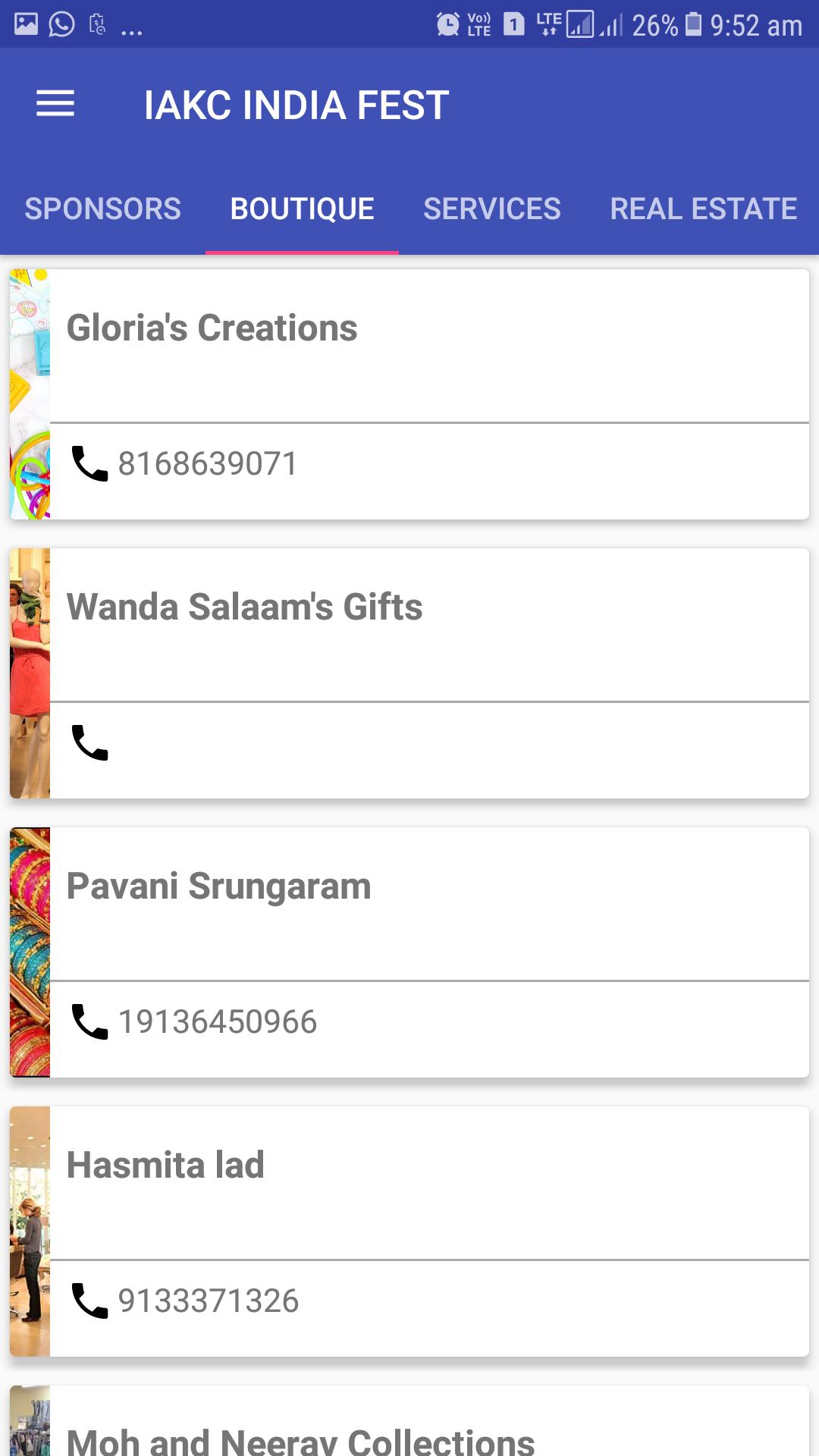The height and width of the screenshot is (1456, 819).
Task: Dial Hasmita lad's number 9133371326
Action: pos(209,1301)
